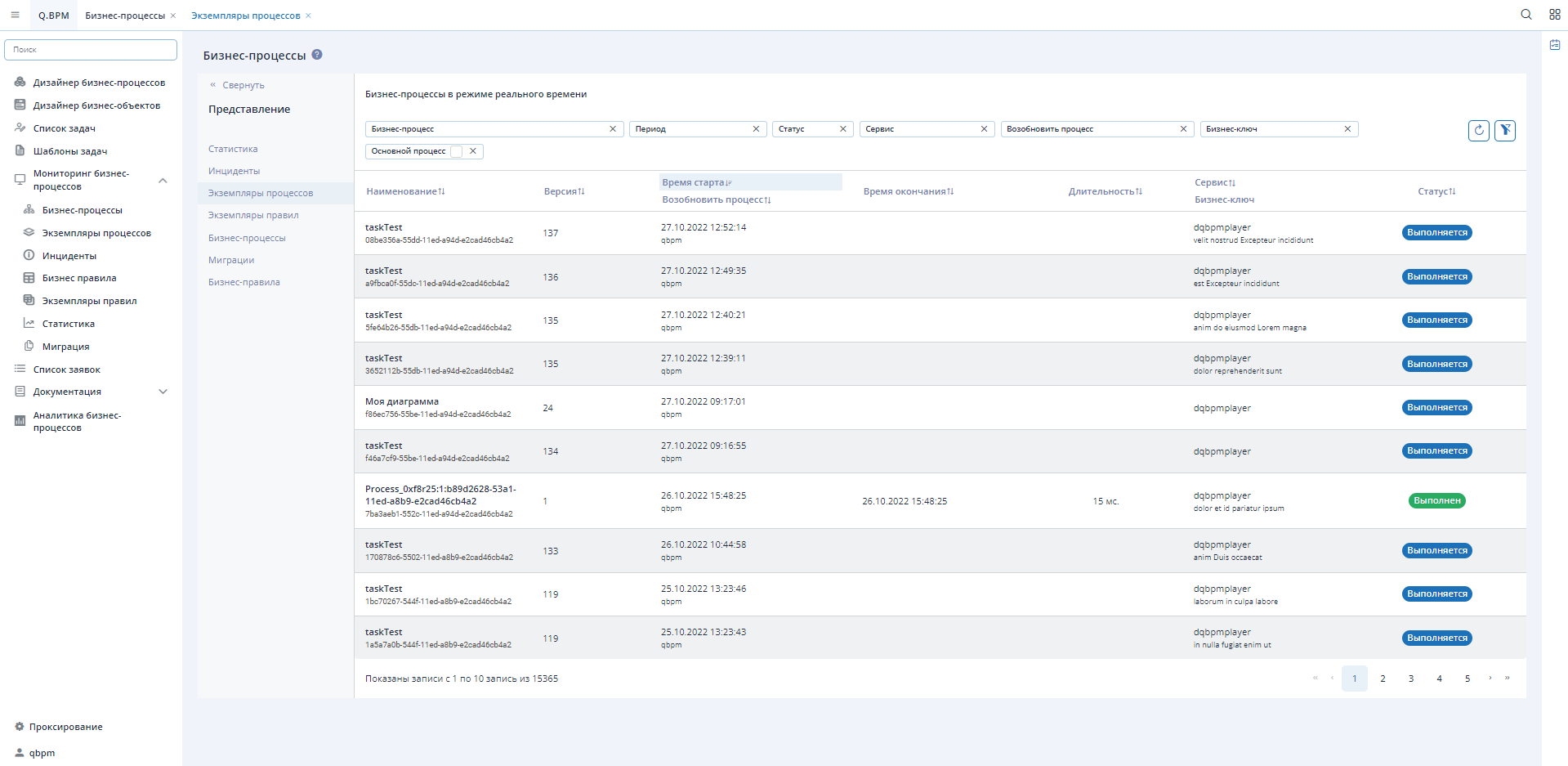The height and width of the screenshot is (766, 1568).
Task: Go to page 3
Action: coord(1411,679)
